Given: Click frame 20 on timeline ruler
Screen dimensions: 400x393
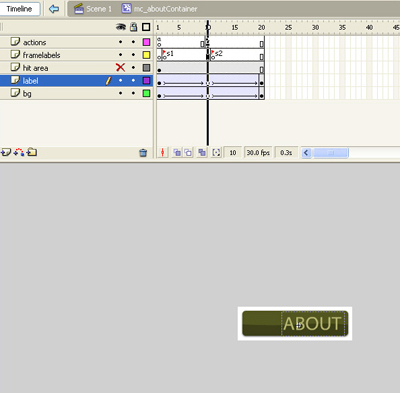Looking at the screenshot, I should tap(262, 28).
